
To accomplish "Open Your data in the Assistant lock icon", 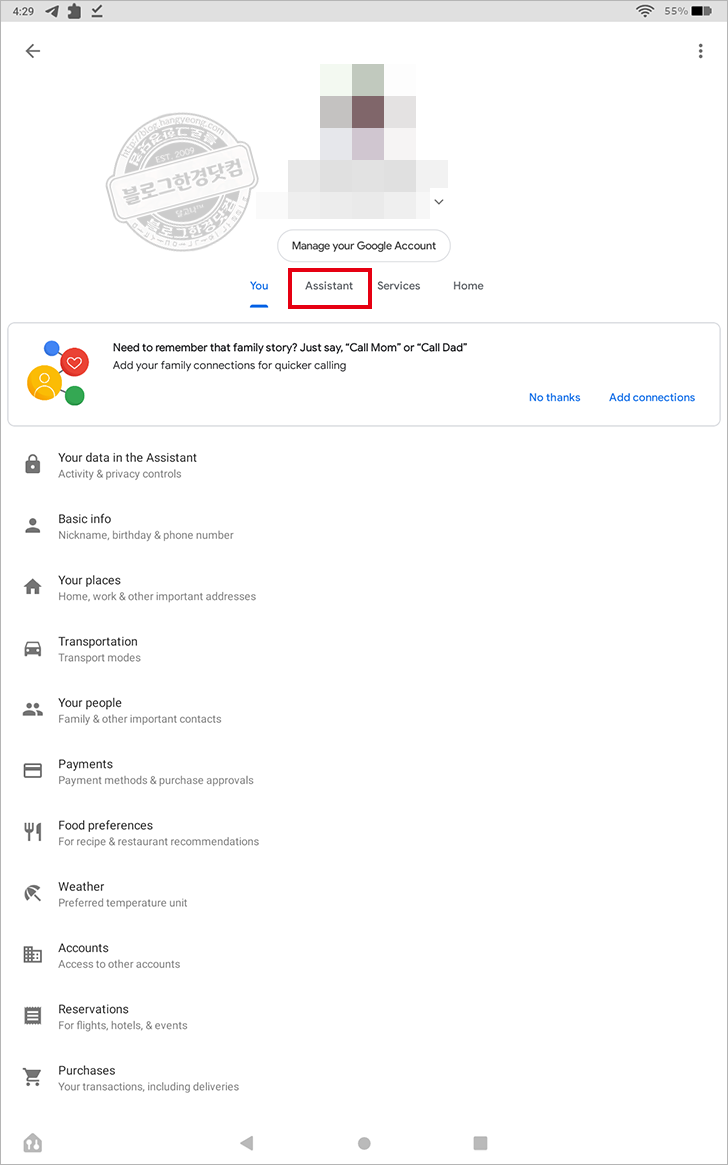I will [32, 464].
